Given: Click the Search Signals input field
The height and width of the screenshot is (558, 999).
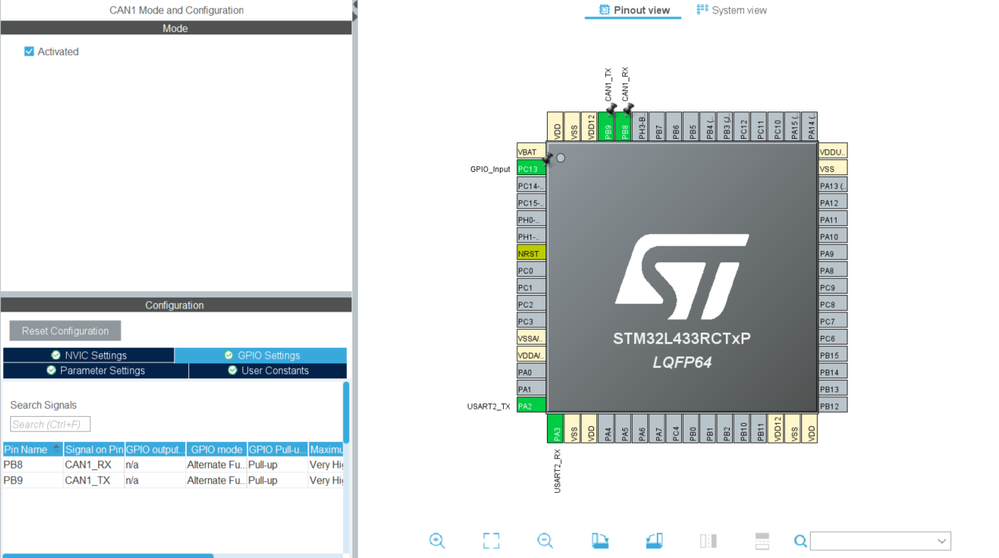Looking at the screenshot, I should 50,424.
